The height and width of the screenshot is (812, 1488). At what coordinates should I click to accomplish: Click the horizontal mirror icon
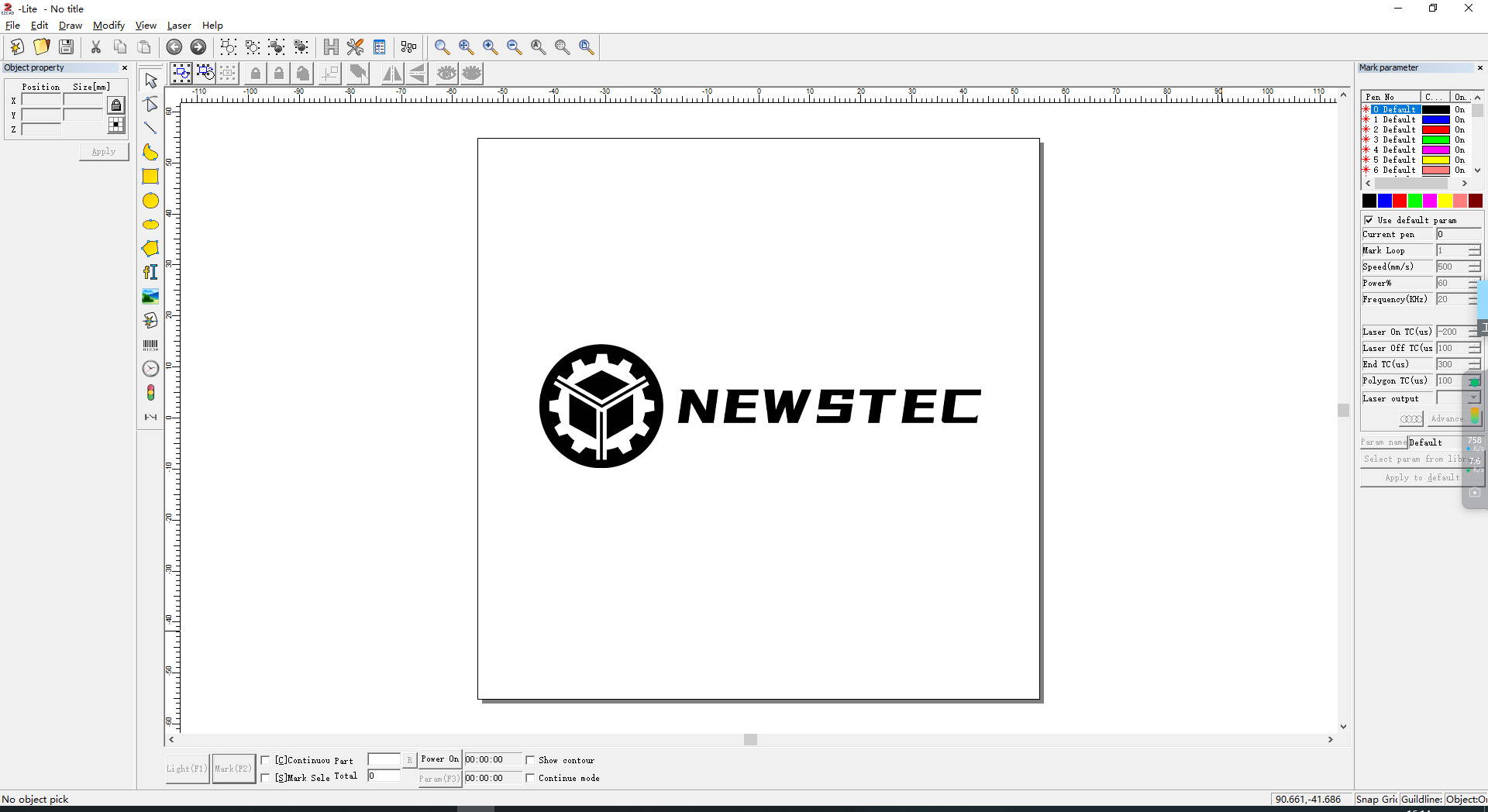(x=392, y=74)
